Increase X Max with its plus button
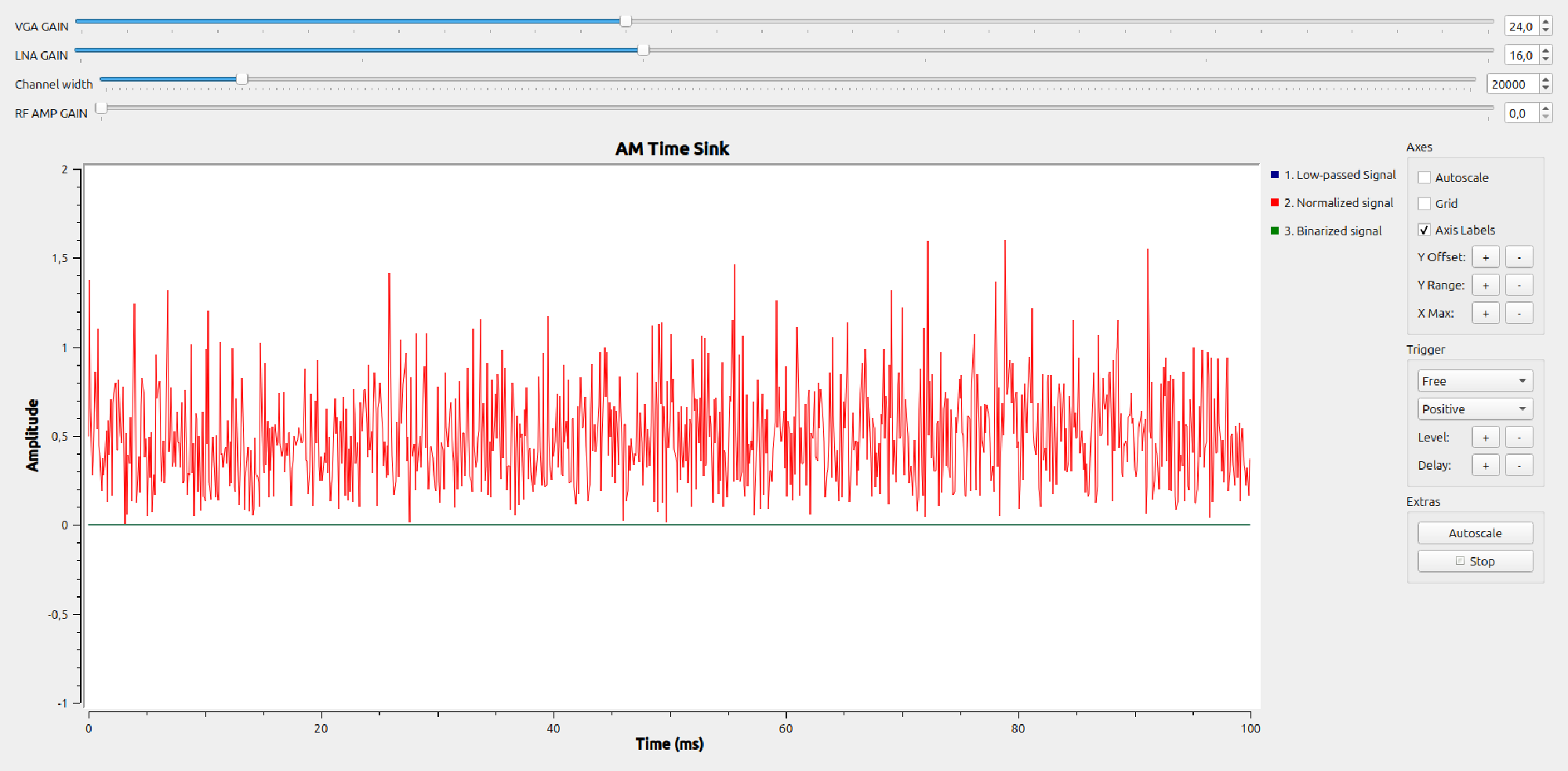 1486,313
